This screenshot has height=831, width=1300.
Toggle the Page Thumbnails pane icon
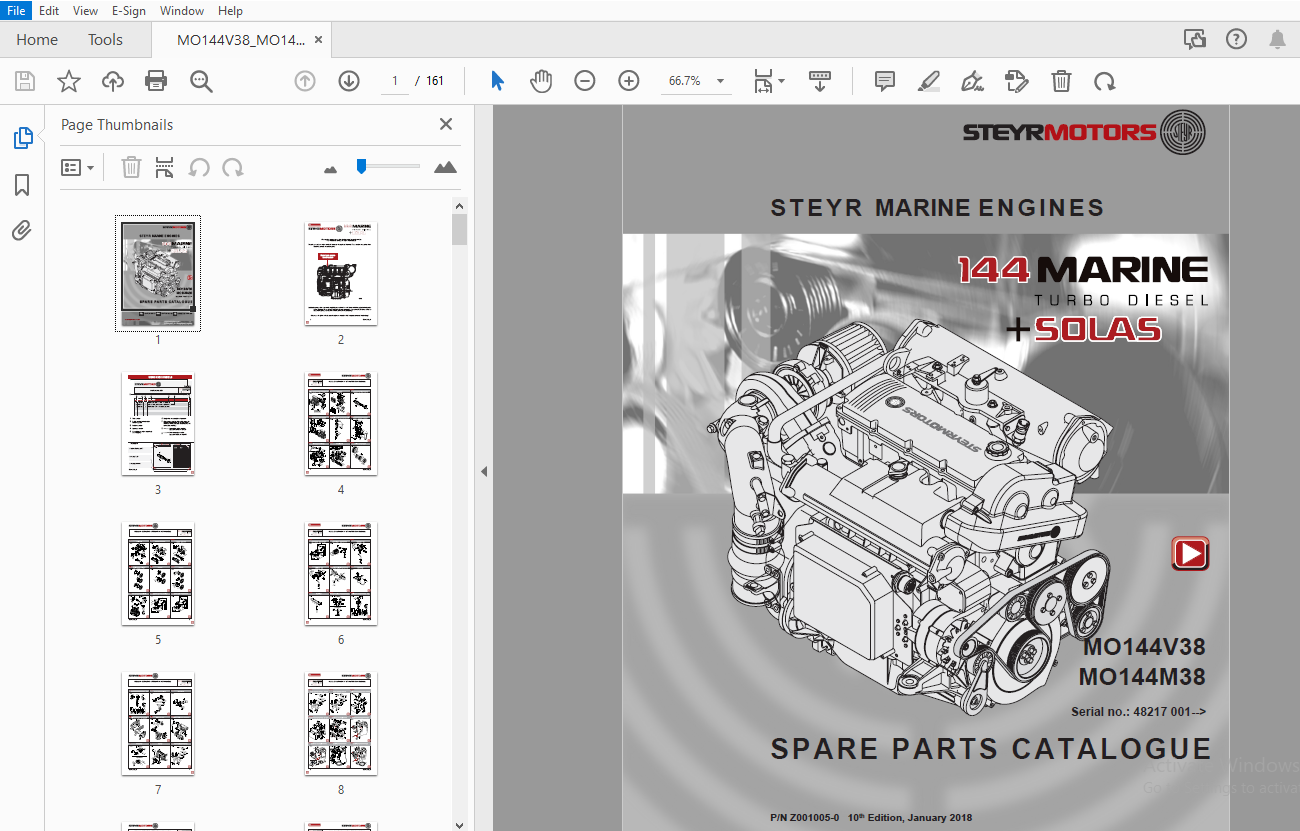22,138
